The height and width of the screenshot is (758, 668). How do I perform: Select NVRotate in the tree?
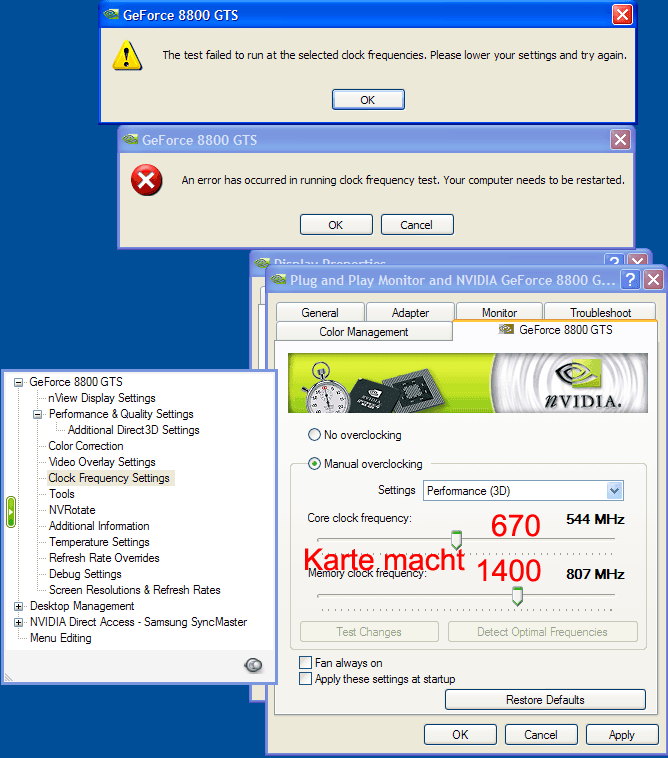coord(72,510)
